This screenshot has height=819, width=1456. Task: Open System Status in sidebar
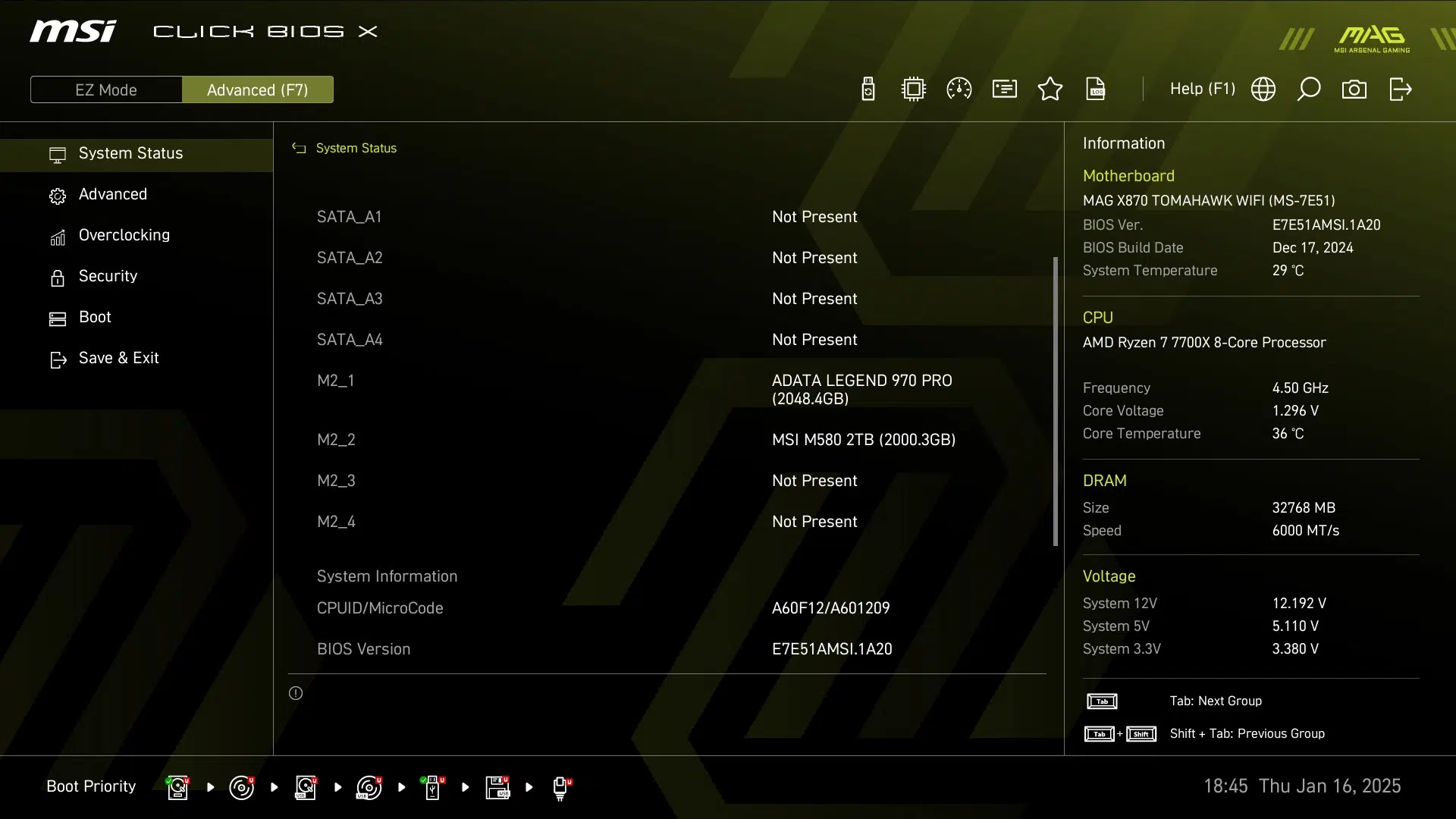click(x=136, y=154)
